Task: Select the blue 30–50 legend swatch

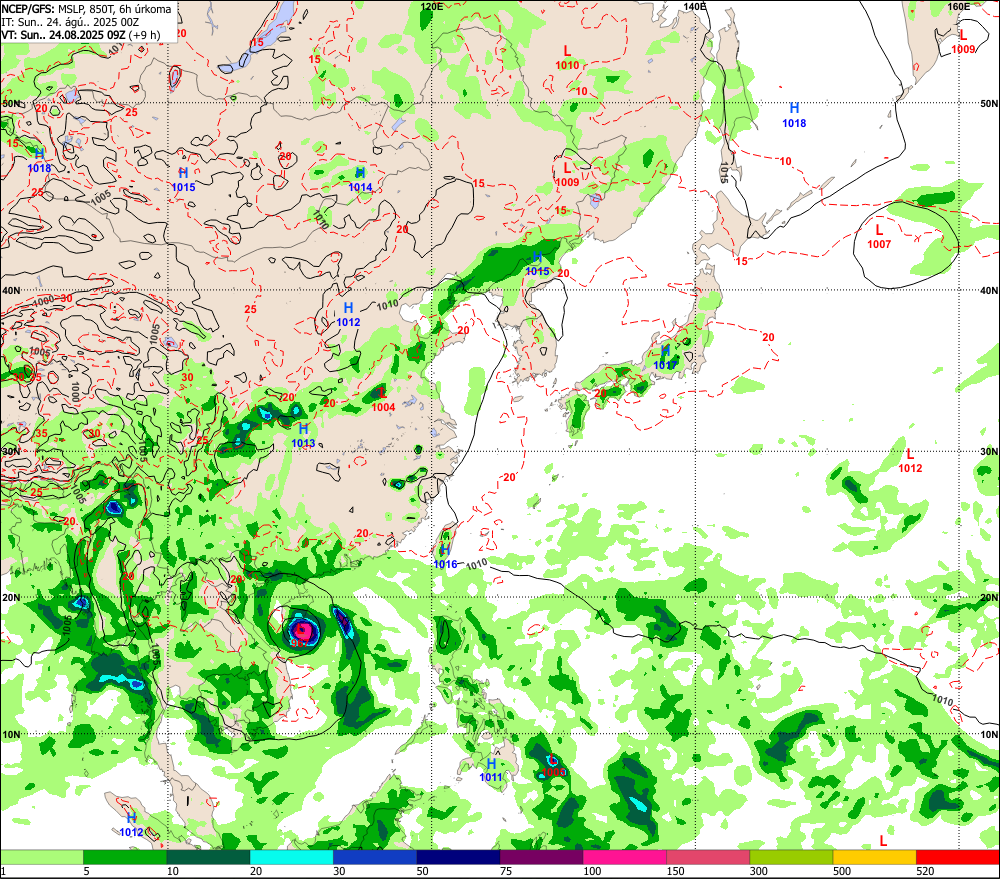Action: (375, 857)
